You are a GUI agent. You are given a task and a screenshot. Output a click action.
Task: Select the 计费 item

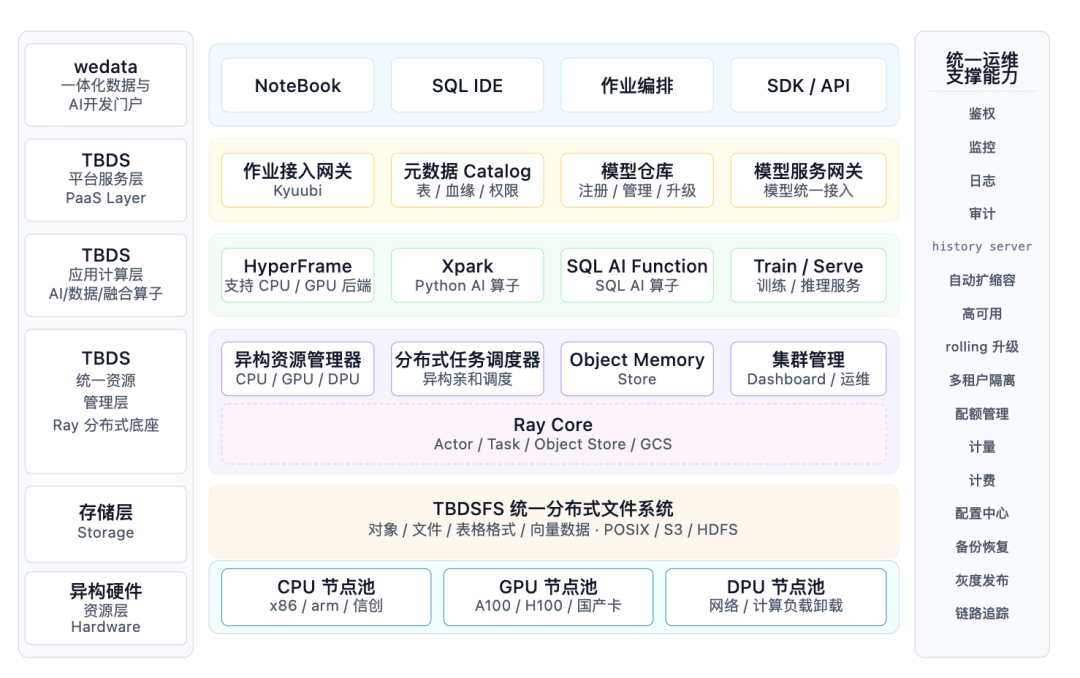click(x=982, y=480)
